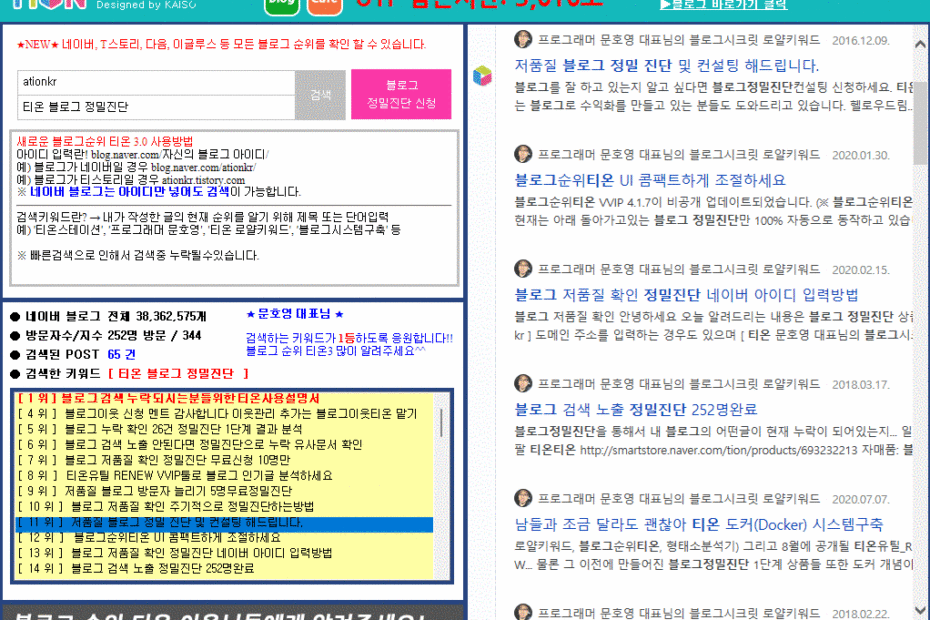Click the example address blog.naver.com/ationkr/
The height and width of the screenshot is (620, 930).
pyautogui.click(x=203, y=167)
